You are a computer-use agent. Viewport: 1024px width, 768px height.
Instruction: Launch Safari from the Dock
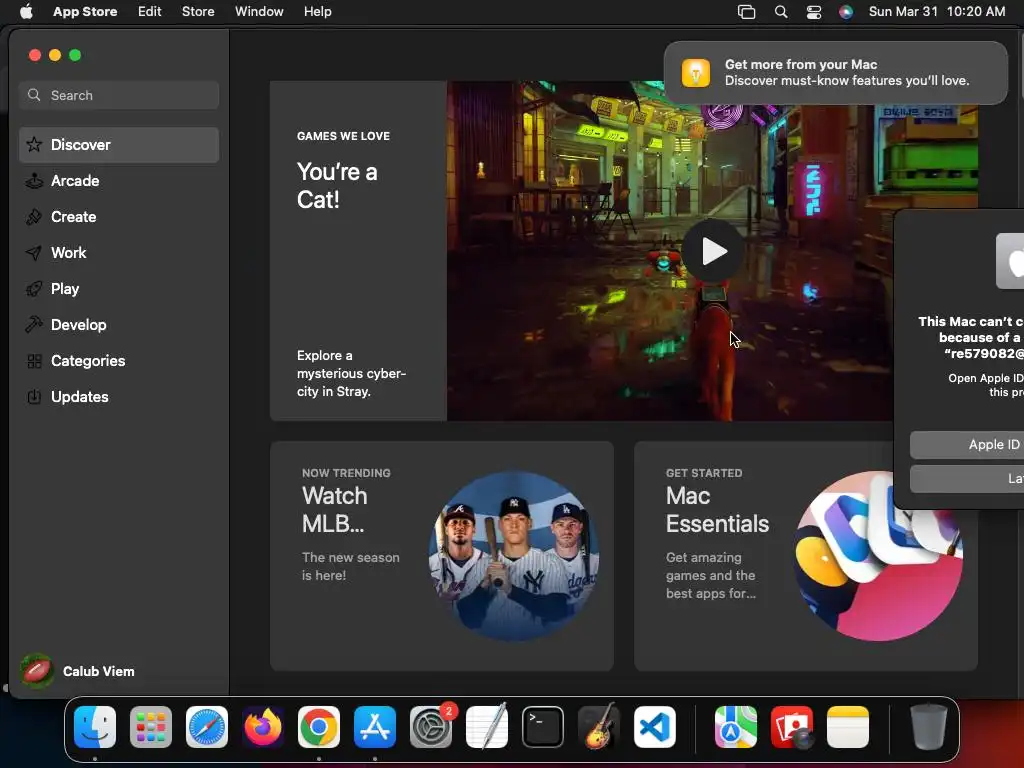coord(207,727)
